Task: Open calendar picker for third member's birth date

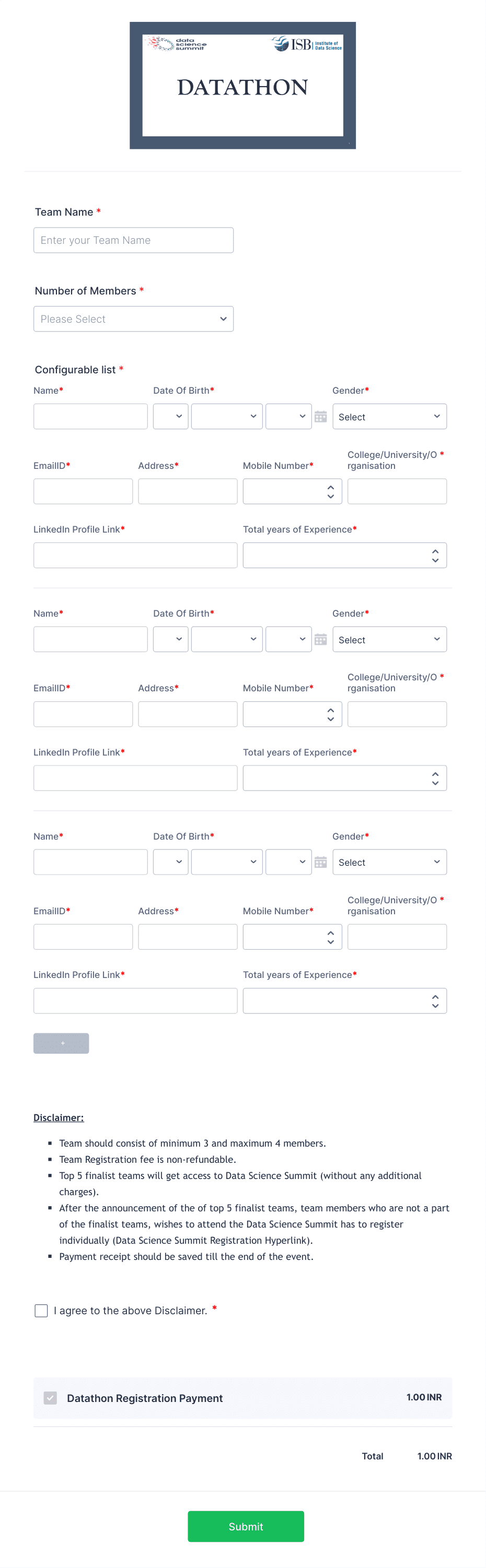Action: pyautogui.click(x=320, y=863)
